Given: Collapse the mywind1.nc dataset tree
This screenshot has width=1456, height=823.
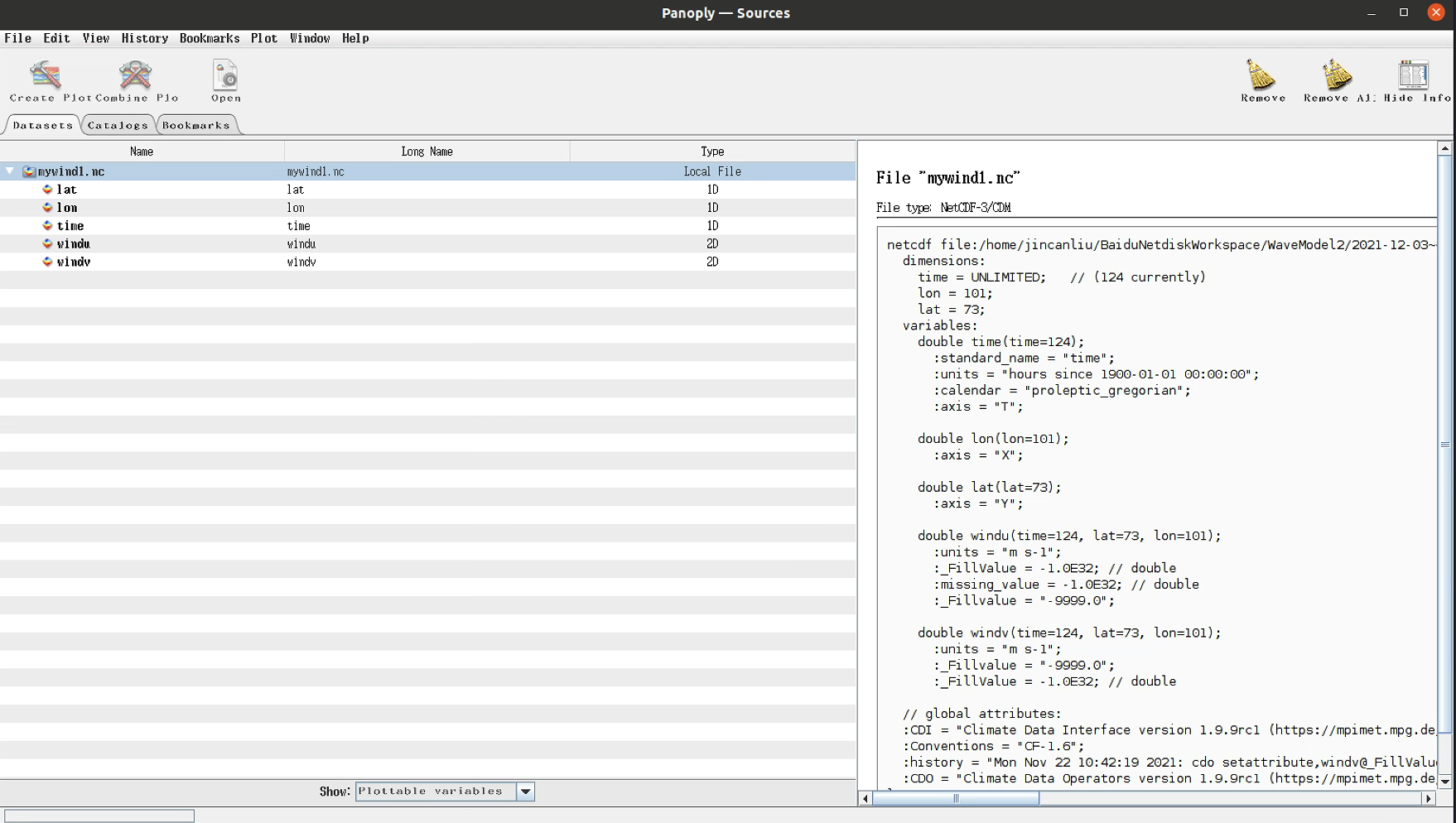Looking at the screenshot, I should (10, 171).
